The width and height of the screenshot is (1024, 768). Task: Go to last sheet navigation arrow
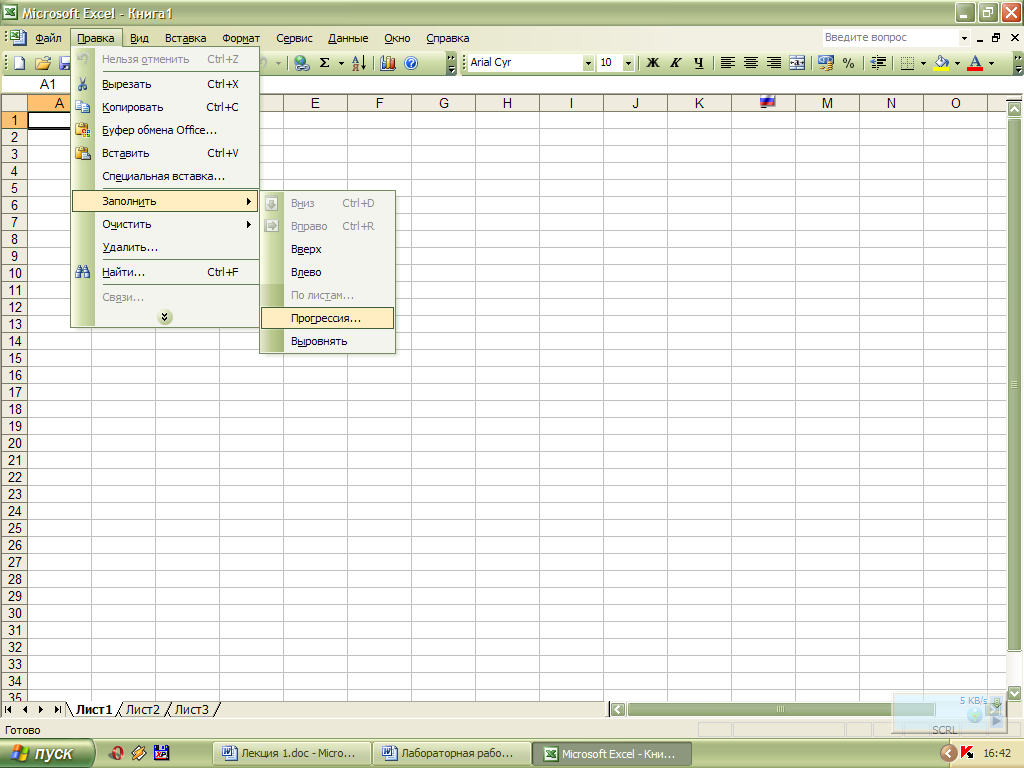[x=57, y=709]
